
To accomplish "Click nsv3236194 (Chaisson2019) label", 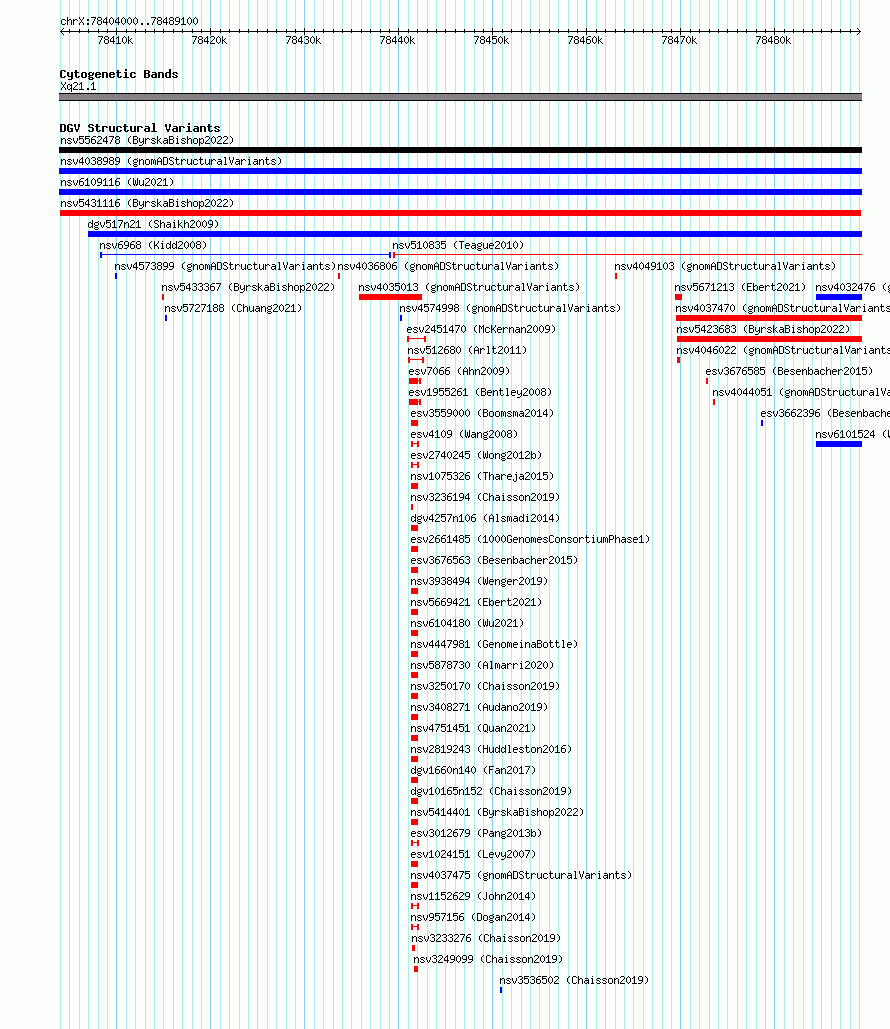I will (x=485, y=497).
